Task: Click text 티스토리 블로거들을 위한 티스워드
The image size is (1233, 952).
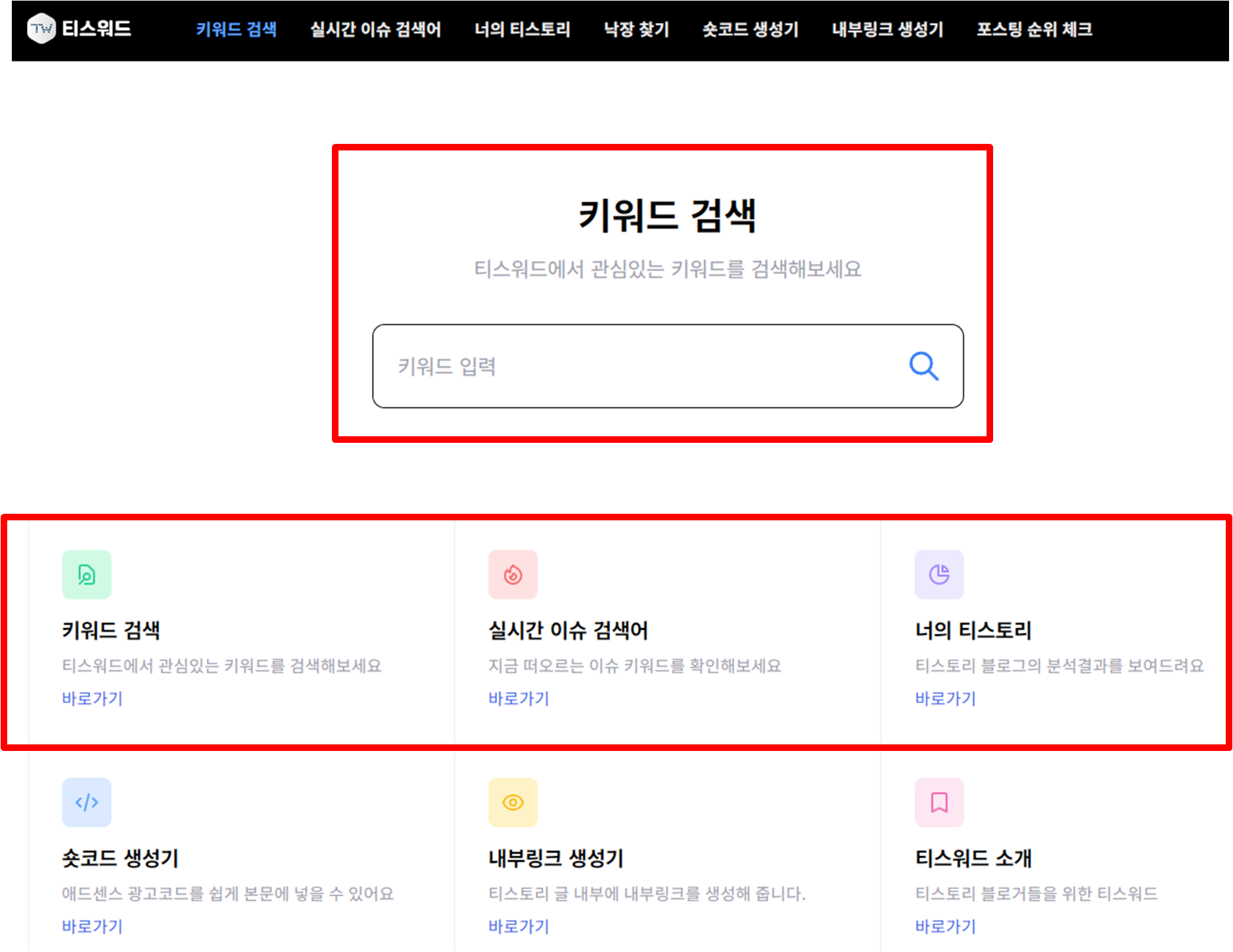Action: click(1036, 894)
